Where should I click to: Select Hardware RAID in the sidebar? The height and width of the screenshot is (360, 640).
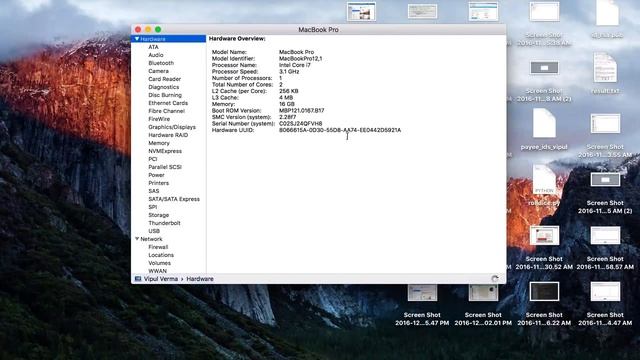pos(168,135)
